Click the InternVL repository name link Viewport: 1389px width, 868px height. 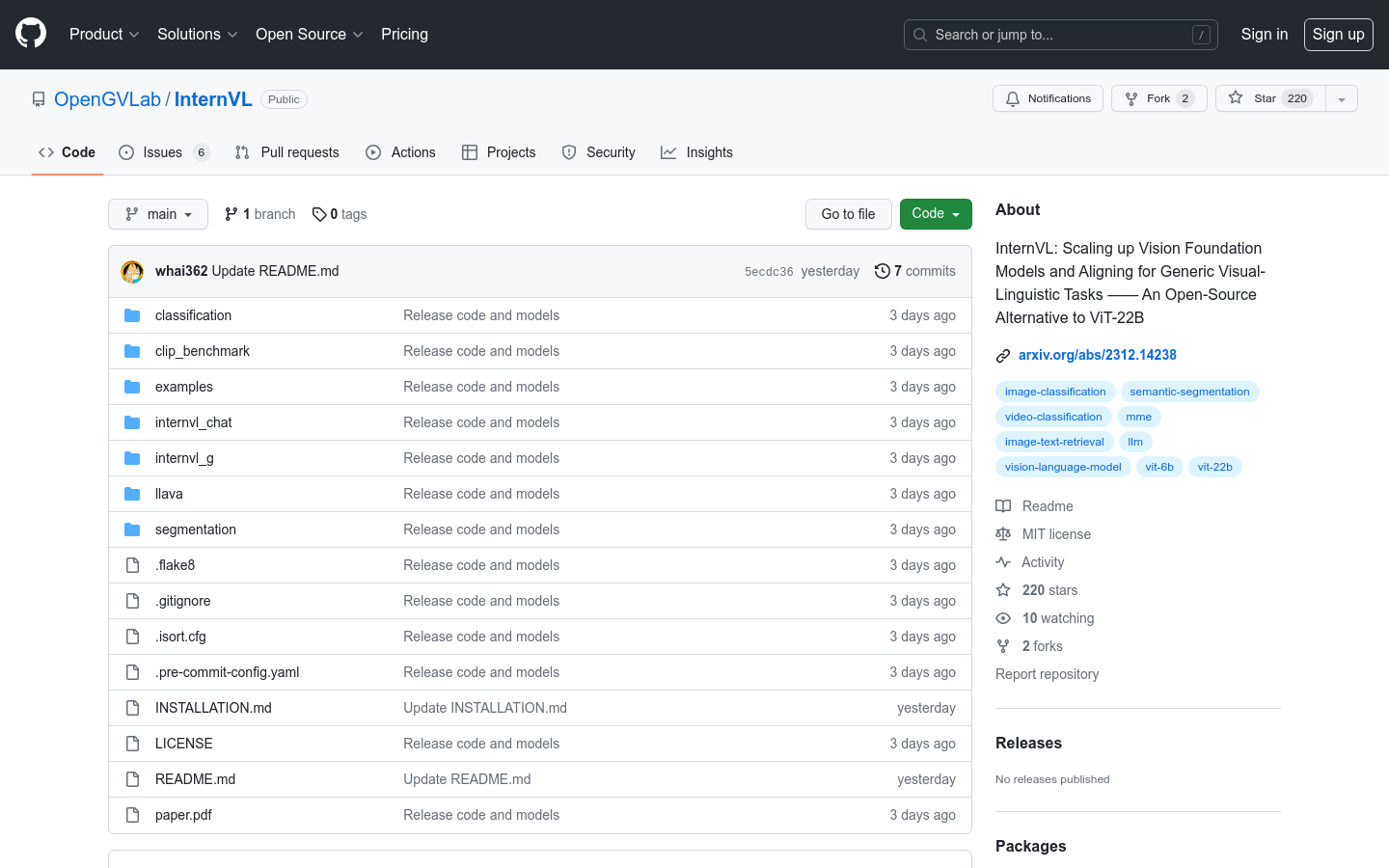coord(213,99)
